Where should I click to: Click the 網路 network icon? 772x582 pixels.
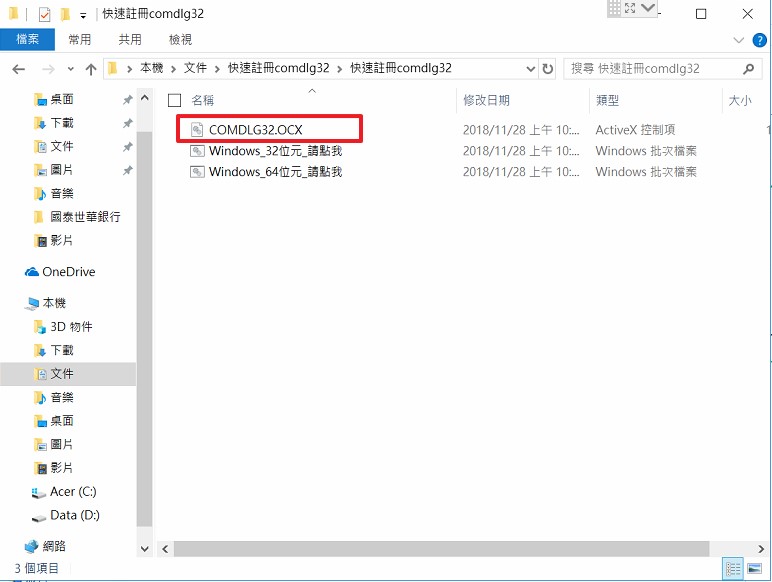point(32,546)
